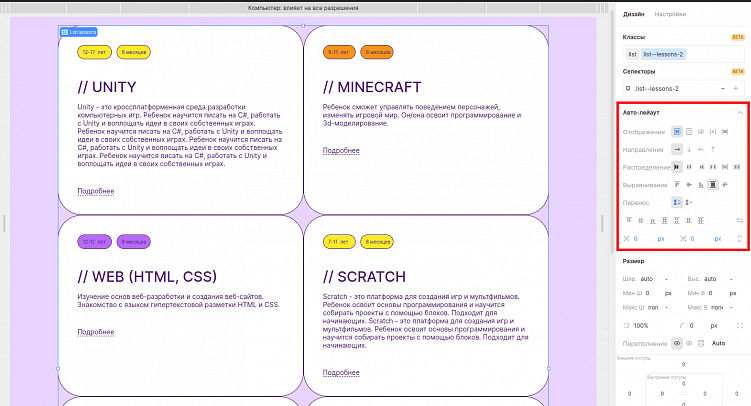
Task: Select the // SCRATCH heading
Action: coord(364,277)
